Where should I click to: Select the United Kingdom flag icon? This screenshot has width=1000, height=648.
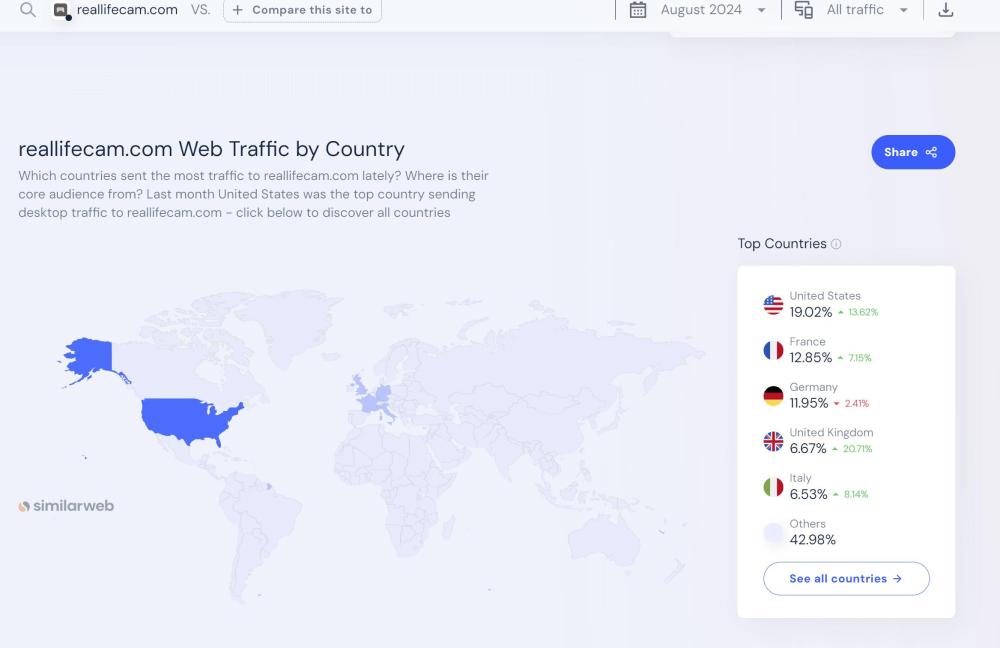(773, 441)
